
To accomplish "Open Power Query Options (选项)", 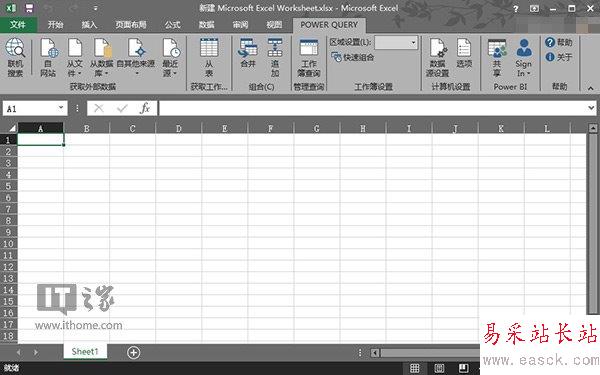I will (x=464, y=54).
